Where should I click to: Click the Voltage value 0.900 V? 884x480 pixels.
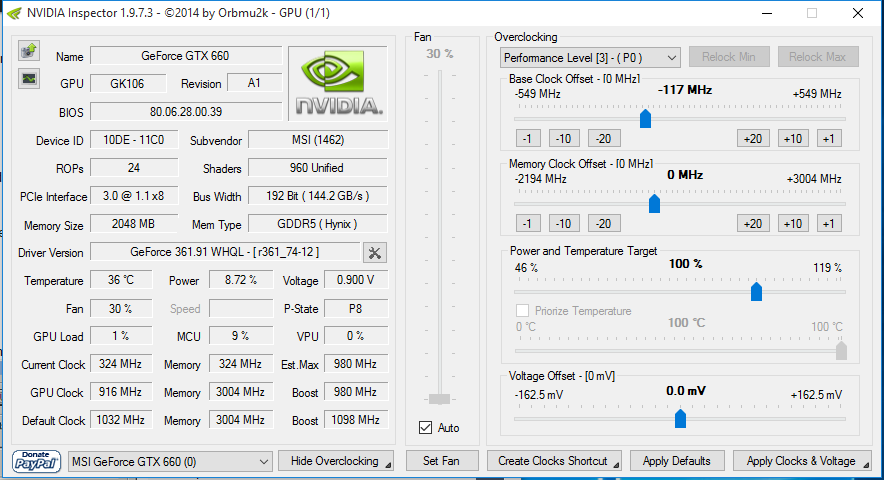tap(355, 280)
